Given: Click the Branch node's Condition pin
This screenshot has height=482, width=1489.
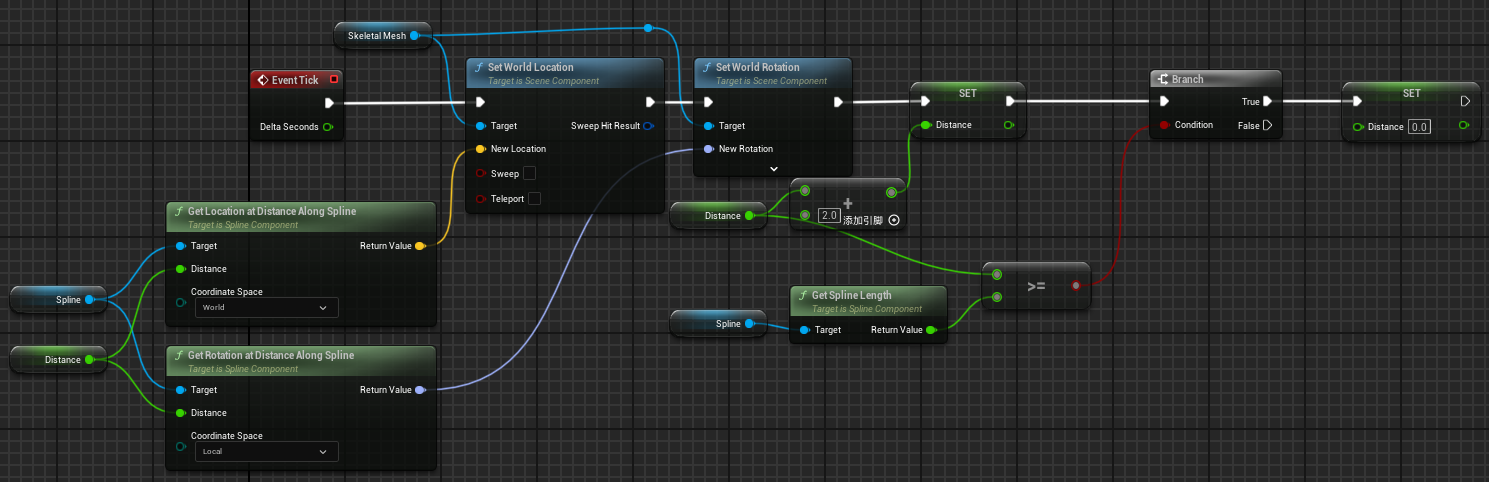Looking at the screenshot, I should [x=1163, y=125].
